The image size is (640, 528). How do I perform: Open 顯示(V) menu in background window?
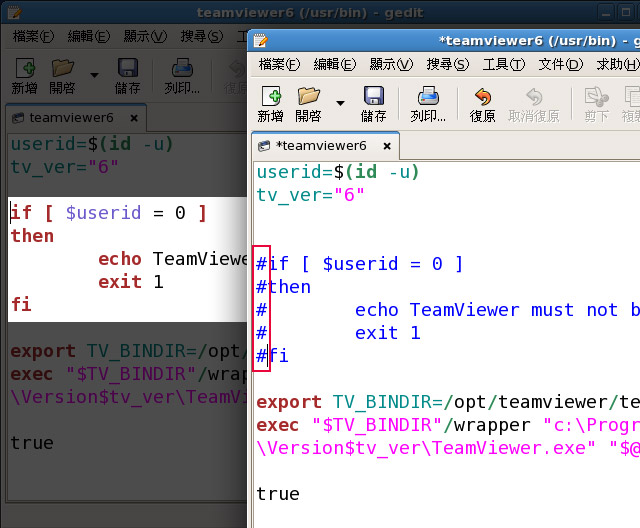click(x=145, y=37)
